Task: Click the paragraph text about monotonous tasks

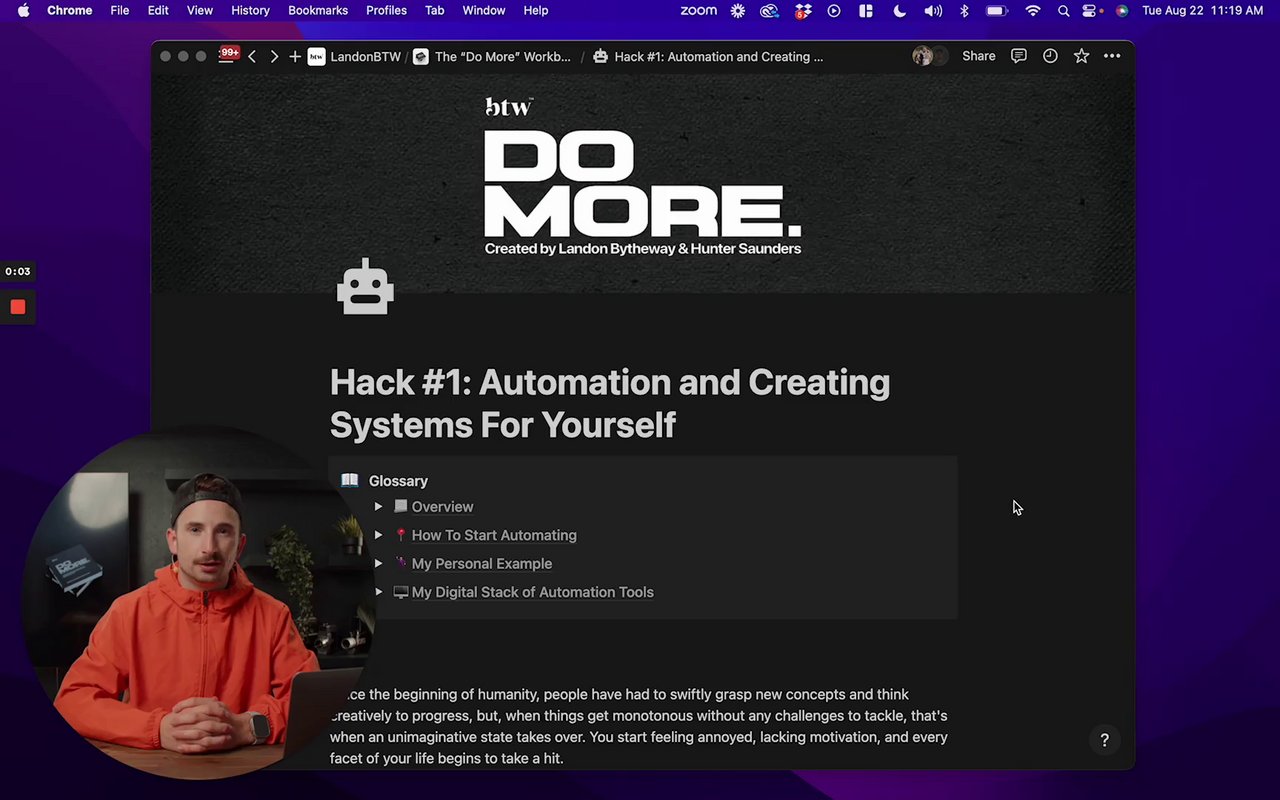Action: click(x=639, y=726)
